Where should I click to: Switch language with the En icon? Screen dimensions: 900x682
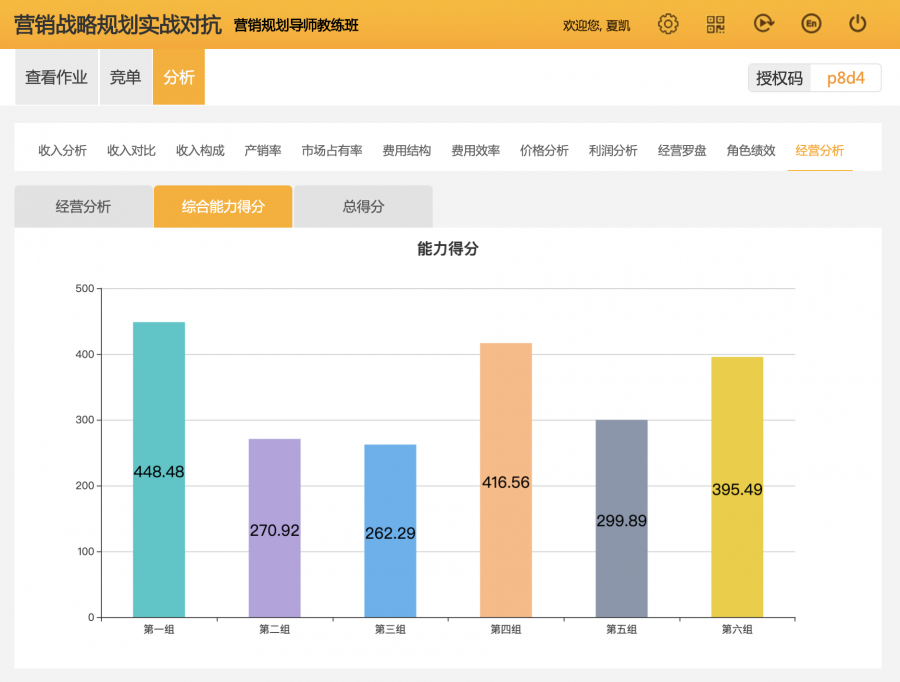[x=811, y=24]
